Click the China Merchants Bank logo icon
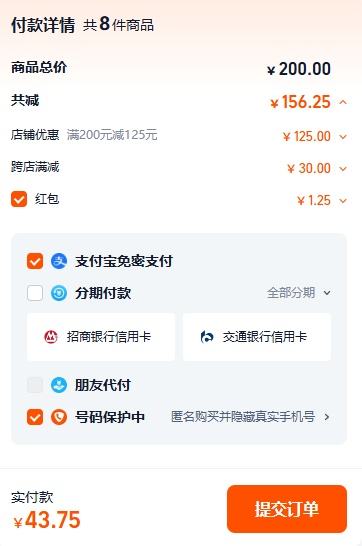Screen dimensions: 362x546 tap(51, 337)
